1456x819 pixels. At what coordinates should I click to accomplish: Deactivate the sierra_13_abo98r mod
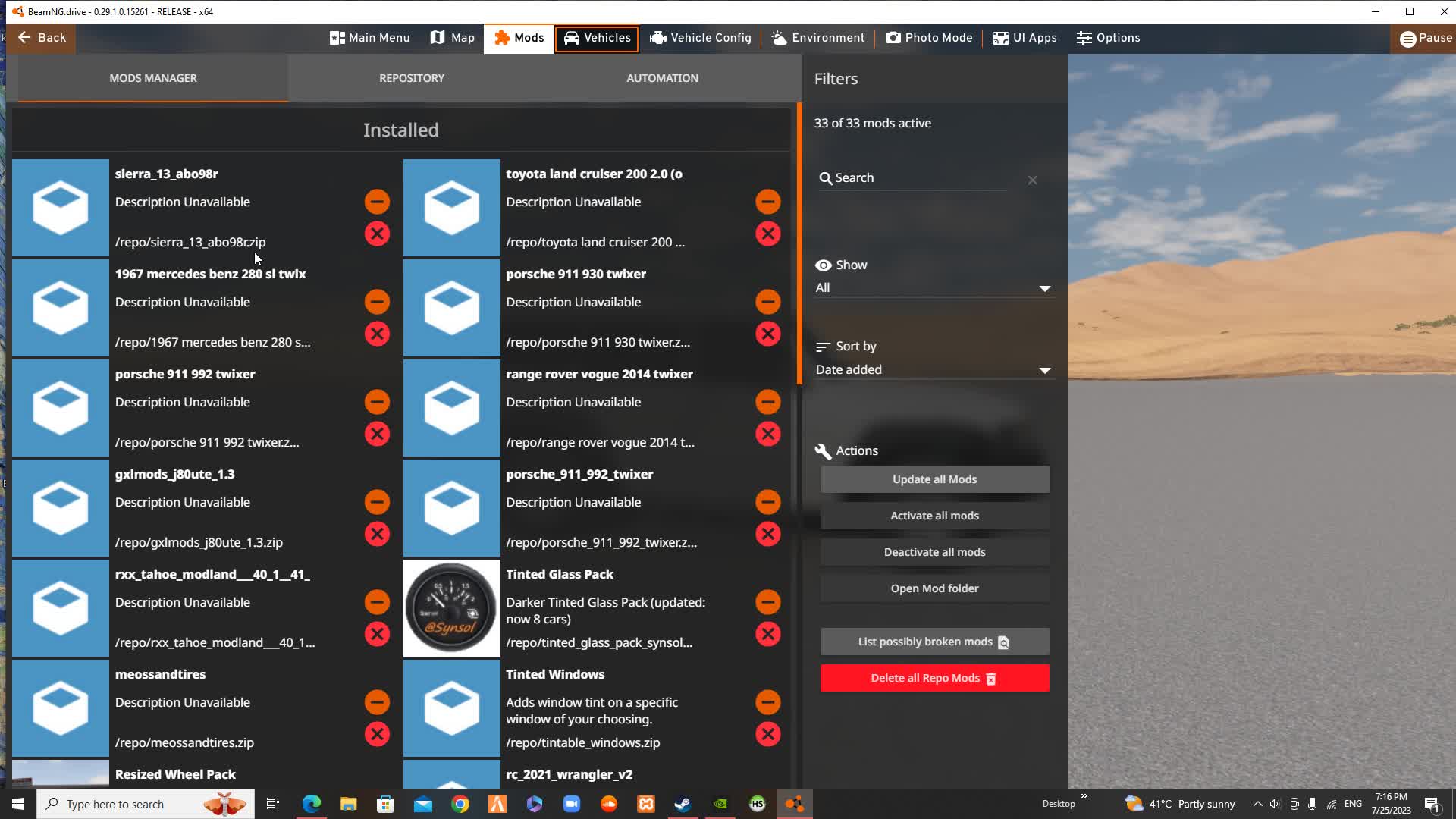(377, 202)
